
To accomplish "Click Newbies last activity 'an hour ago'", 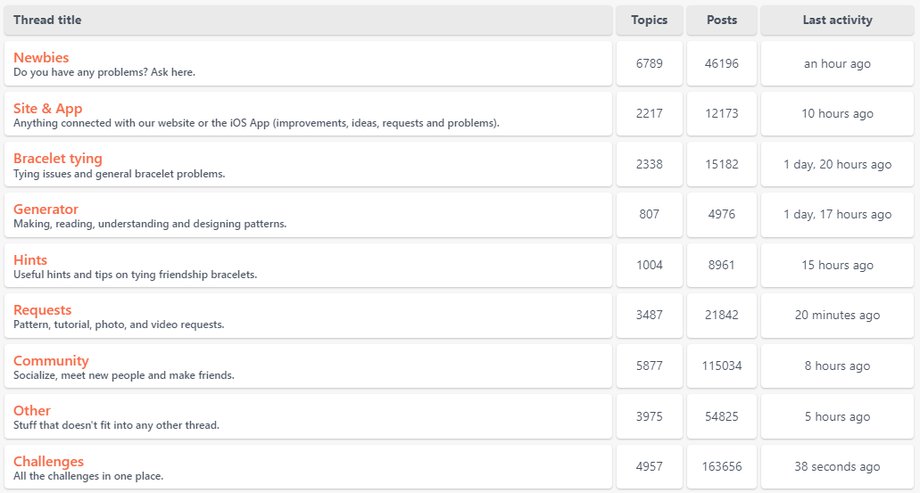I will coord(837,64).
